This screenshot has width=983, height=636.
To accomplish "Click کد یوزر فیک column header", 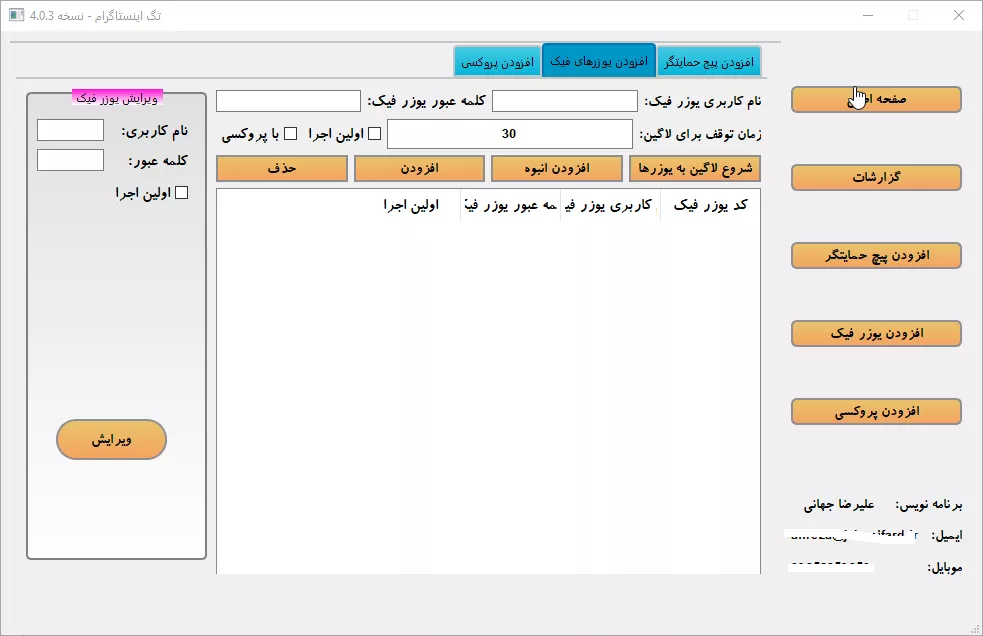I will pyautogui.click(x=710, y=205).
